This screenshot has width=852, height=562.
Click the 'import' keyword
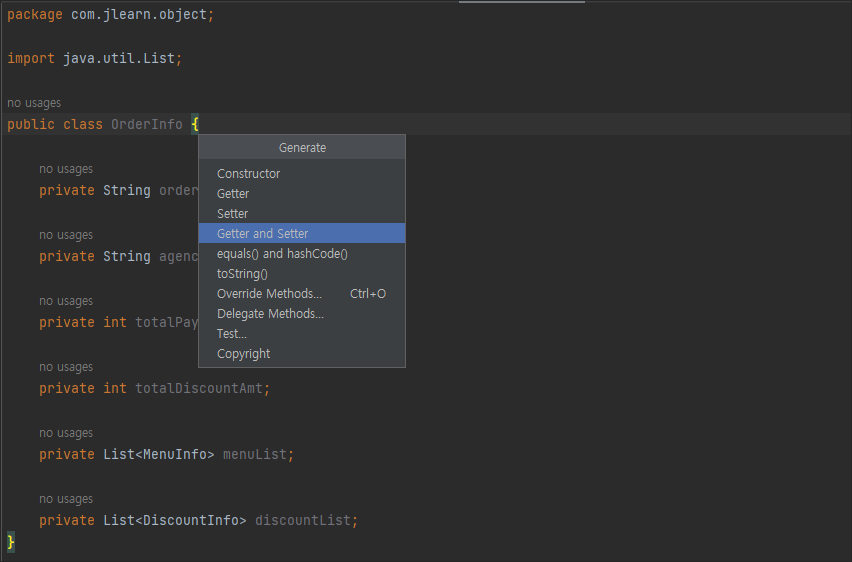click(31, 58)
